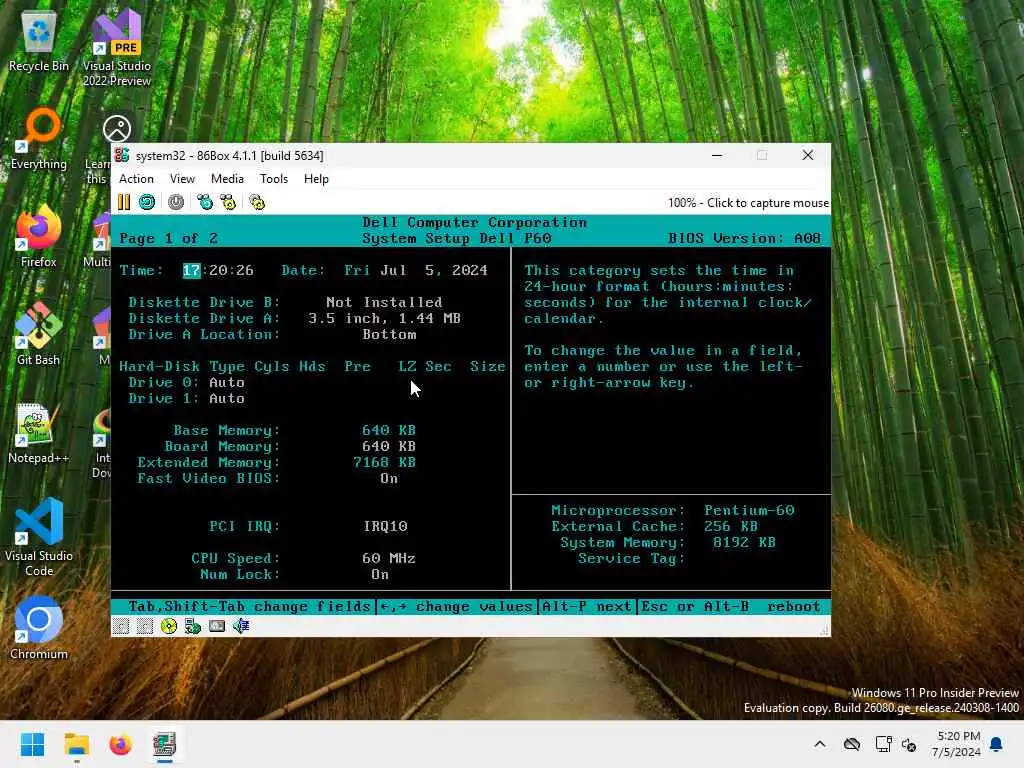The height and width of the screenshot is (768, 1024).
Task: Select the highlighted hour field 17
Action: click(191, 270)
